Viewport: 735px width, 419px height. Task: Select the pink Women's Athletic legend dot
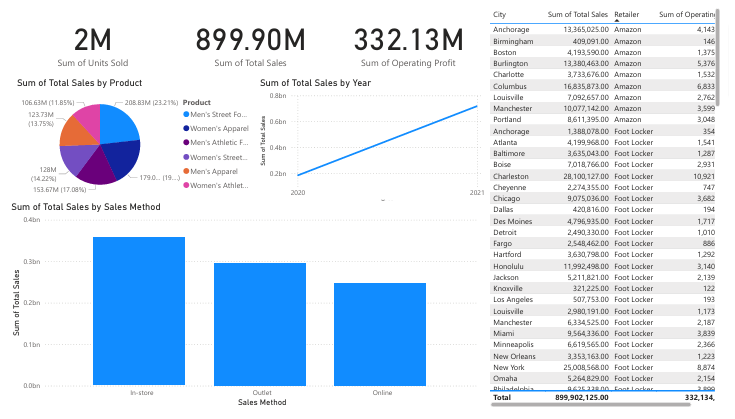(188, 185)
